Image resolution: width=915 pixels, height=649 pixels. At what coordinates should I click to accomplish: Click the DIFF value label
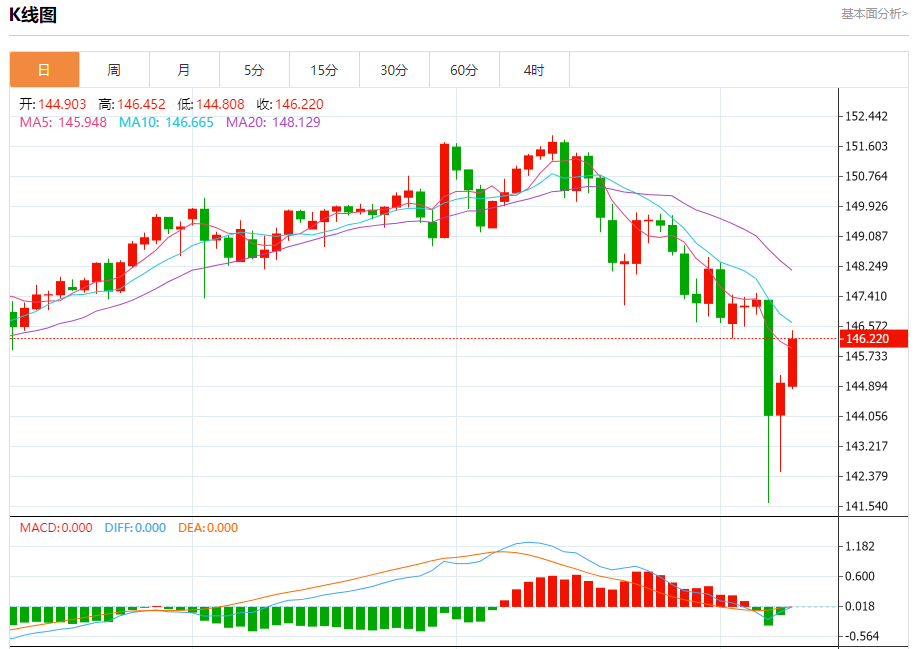pyautogui.click(x=135, y=528)
